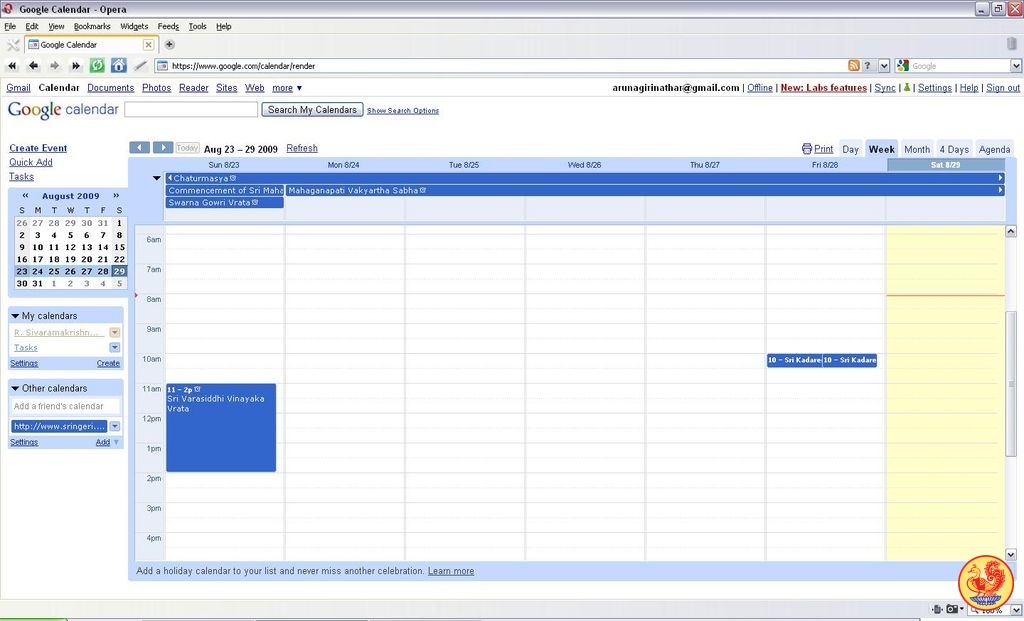Go to next week arrow button
The image size is (1024, 621).
click(x=163, y=148)
